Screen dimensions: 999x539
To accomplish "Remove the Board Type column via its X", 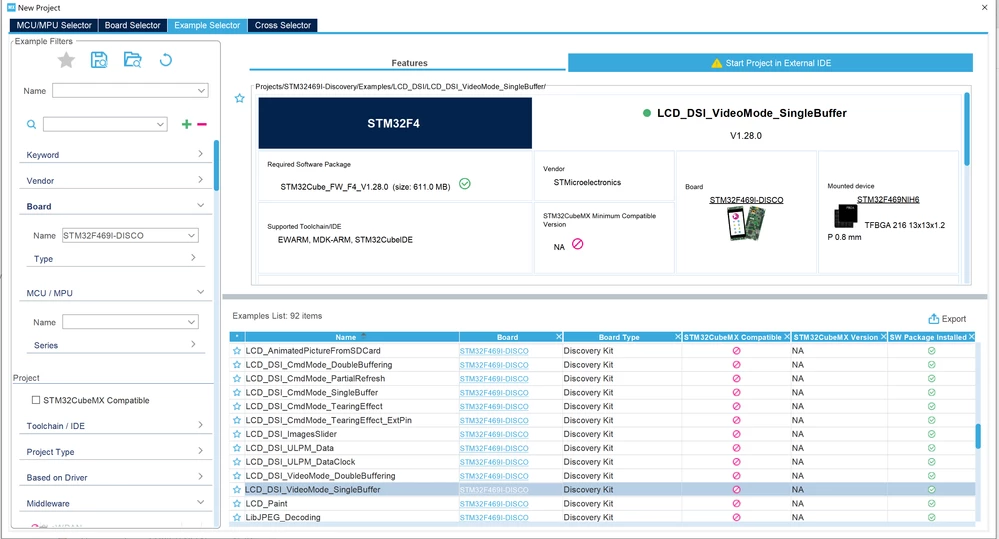I will tap(678, 336).
